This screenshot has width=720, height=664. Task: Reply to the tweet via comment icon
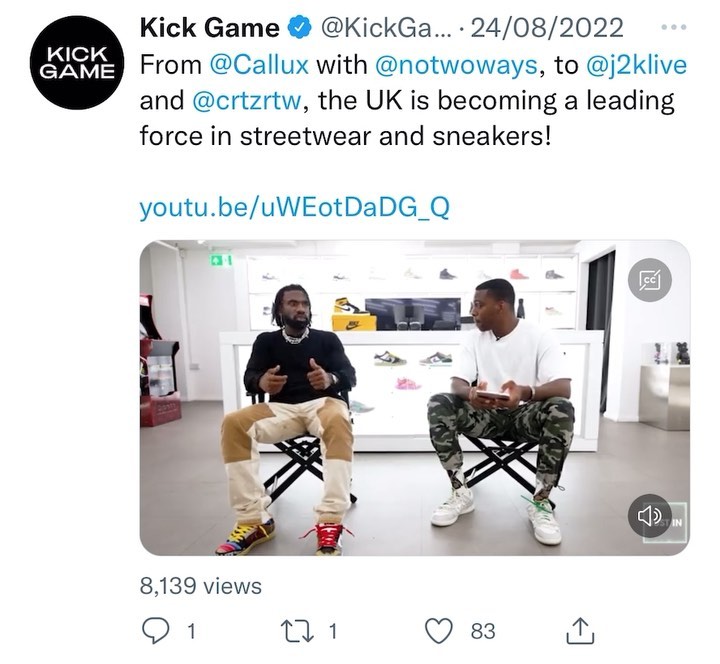(x=155, y=631)
